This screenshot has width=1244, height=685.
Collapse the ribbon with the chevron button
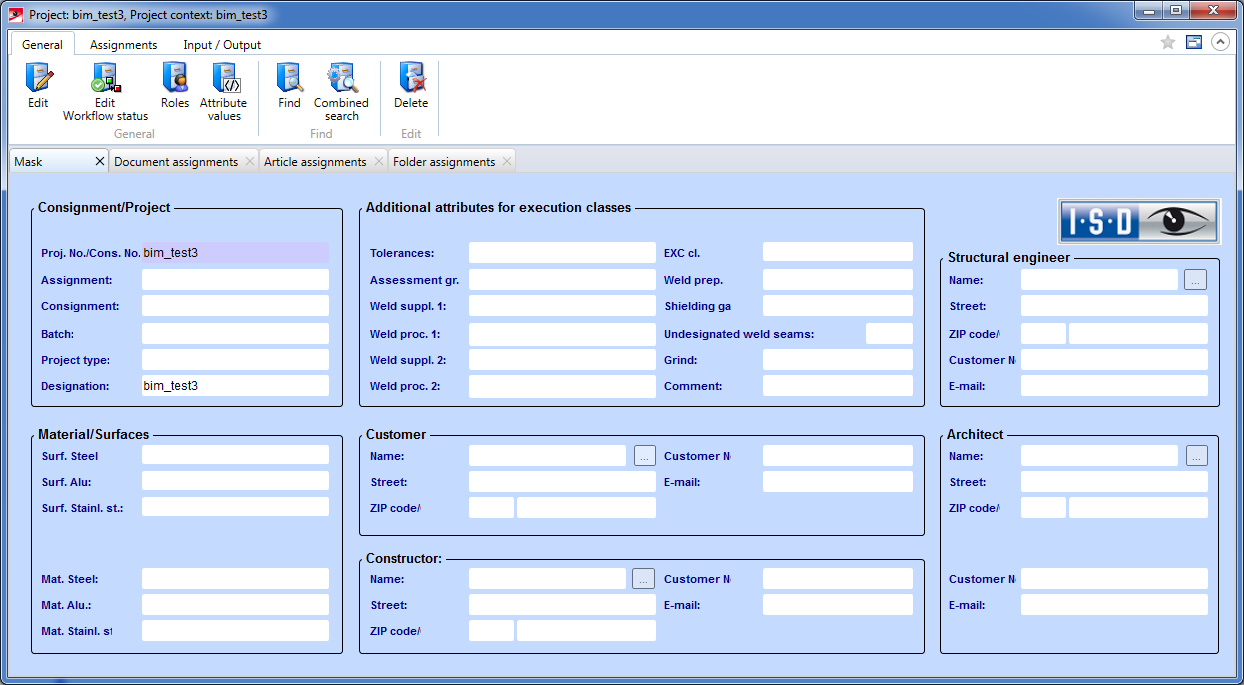[1219, 42]
